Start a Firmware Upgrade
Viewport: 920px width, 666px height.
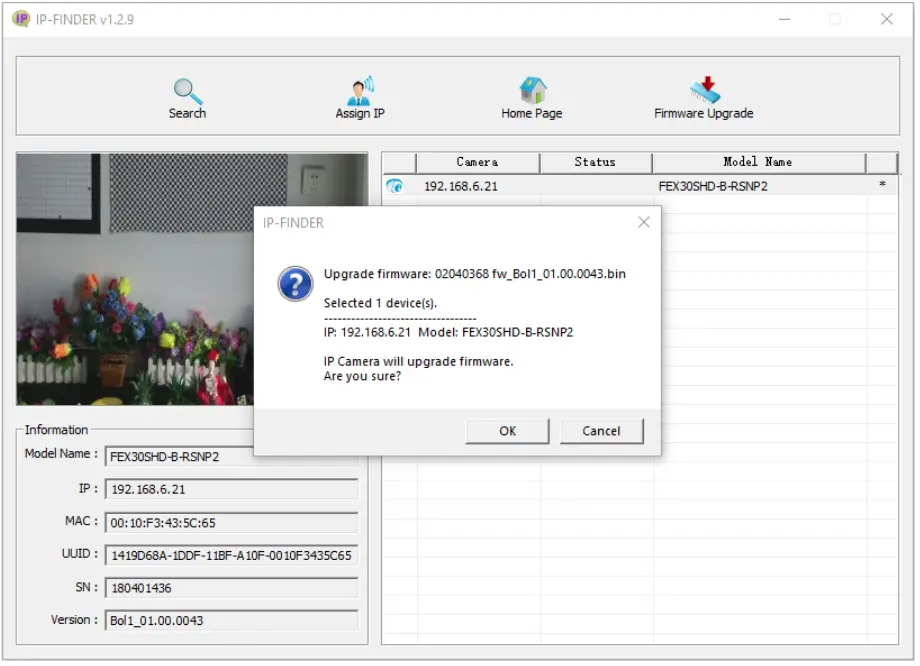pos(703,95)
